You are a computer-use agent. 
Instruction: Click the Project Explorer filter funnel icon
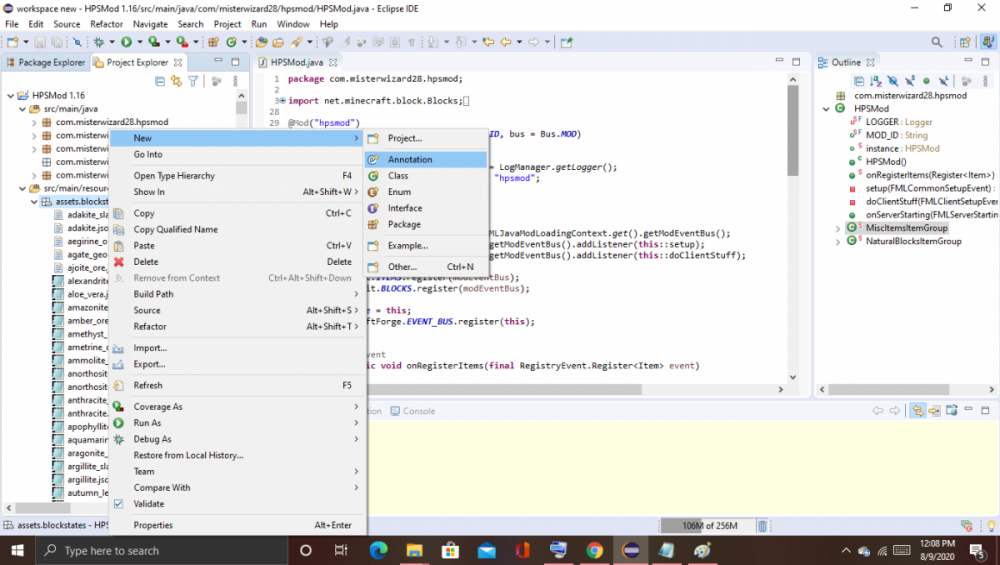pos(193,81)
